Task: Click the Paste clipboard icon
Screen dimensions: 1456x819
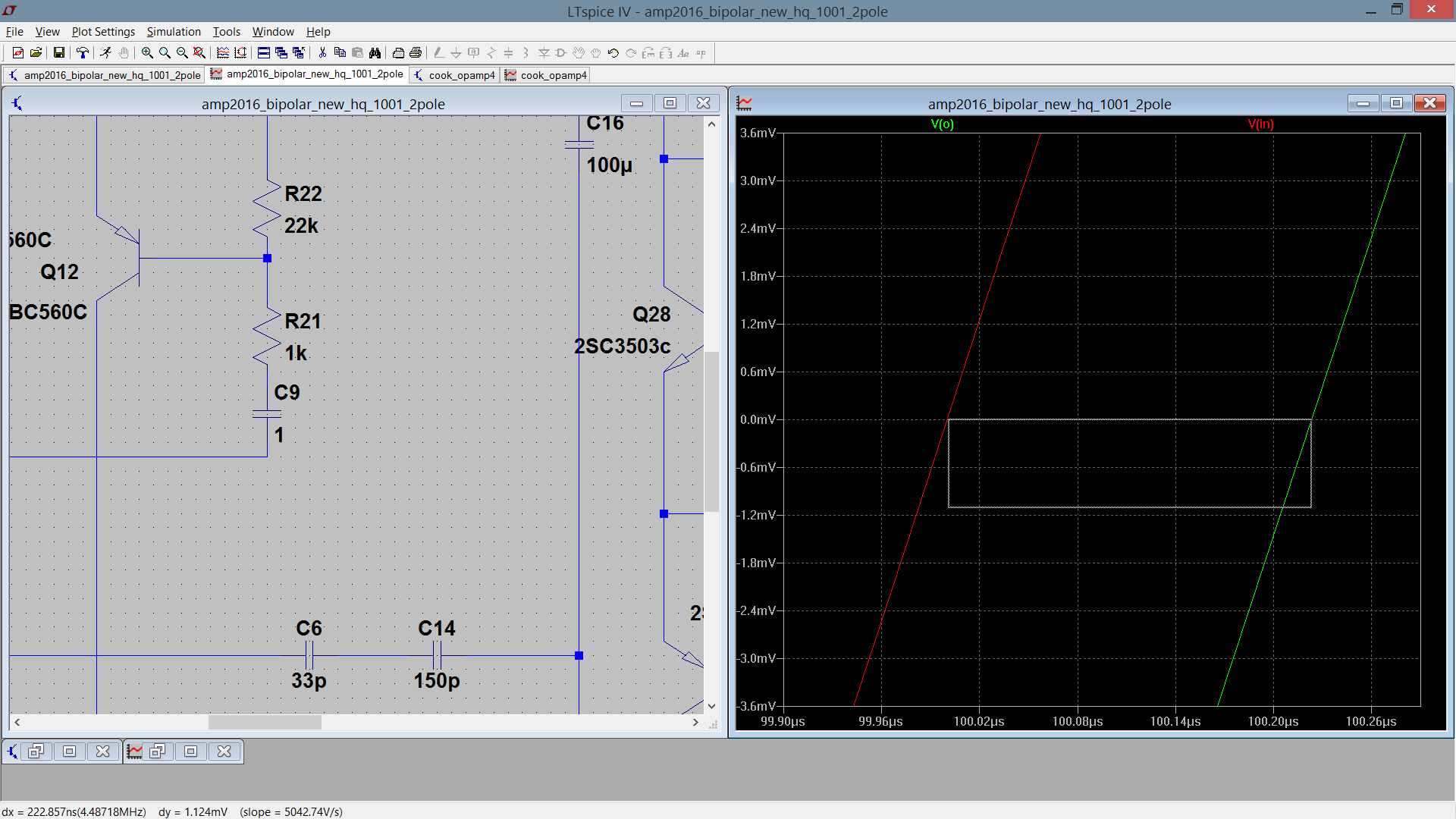Action: pyautogui.click(x=357, y=52)
